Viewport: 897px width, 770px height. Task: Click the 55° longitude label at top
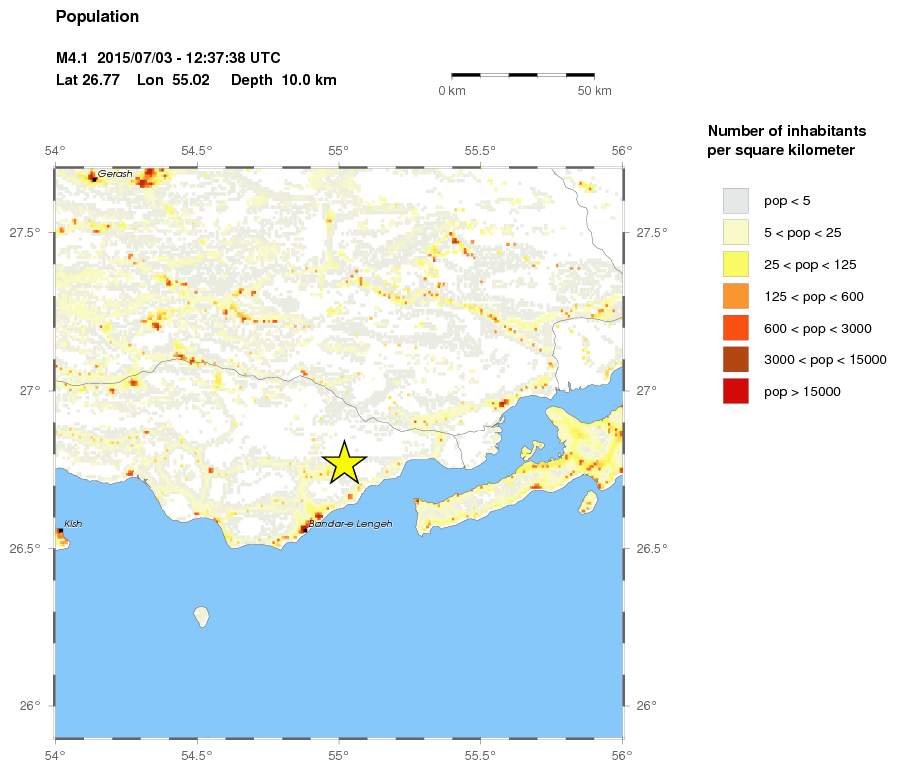point(338,151)
